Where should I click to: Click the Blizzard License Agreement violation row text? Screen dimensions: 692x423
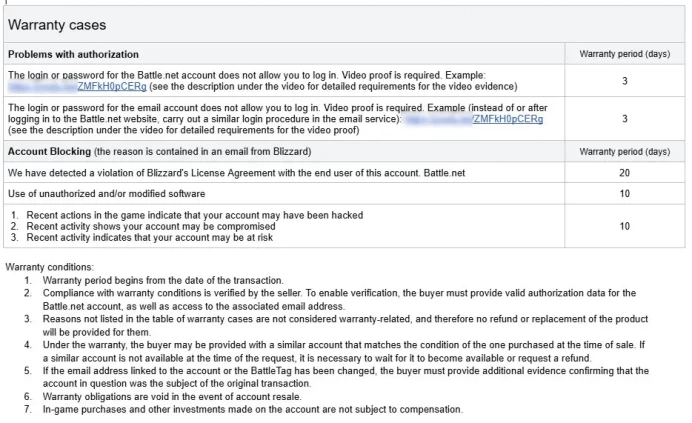coord(237,173)
